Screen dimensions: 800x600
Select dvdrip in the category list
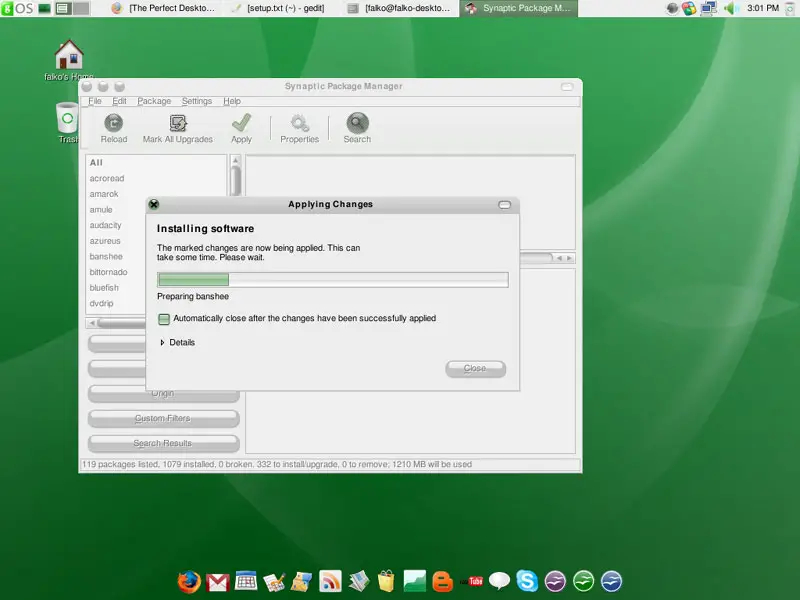point(102,303)
